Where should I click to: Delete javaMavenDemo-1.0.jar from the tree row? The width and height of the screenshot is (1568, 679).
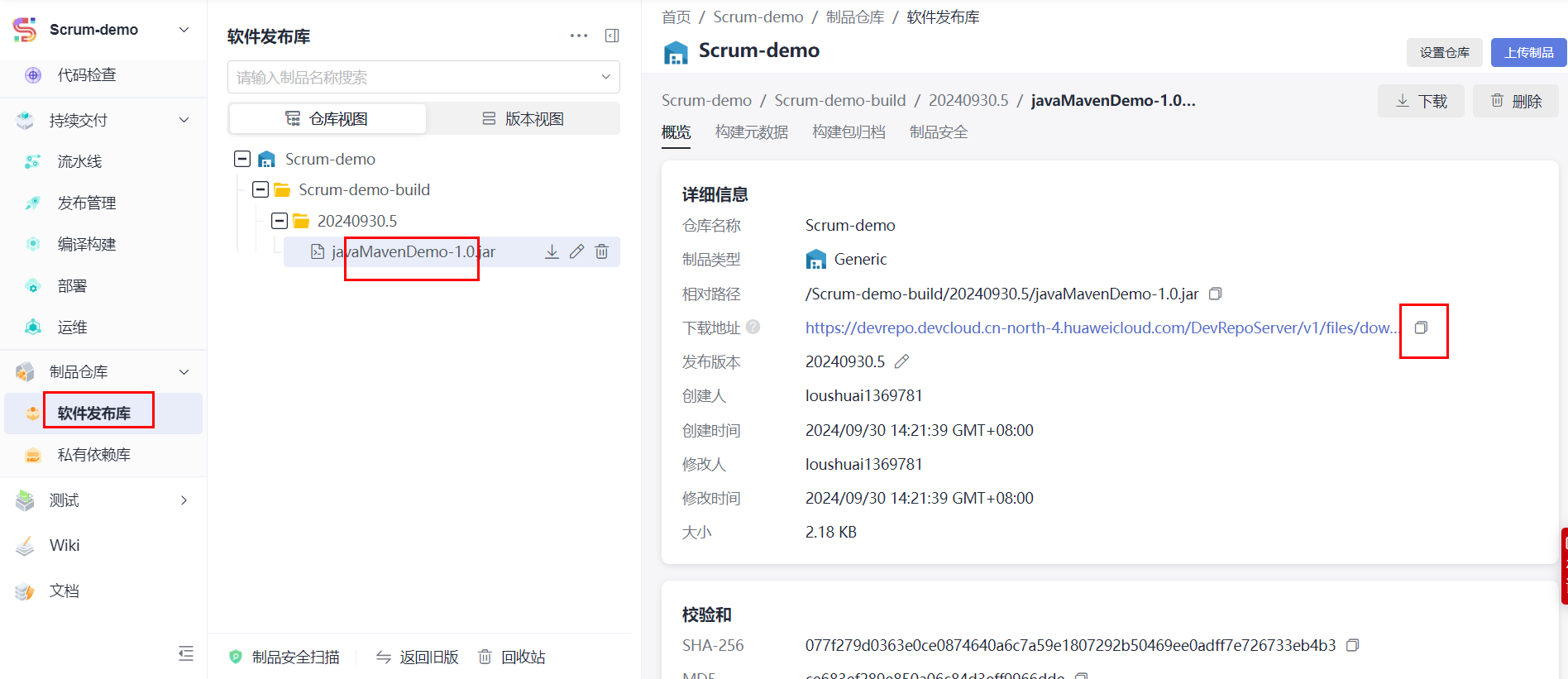[601, 251]
